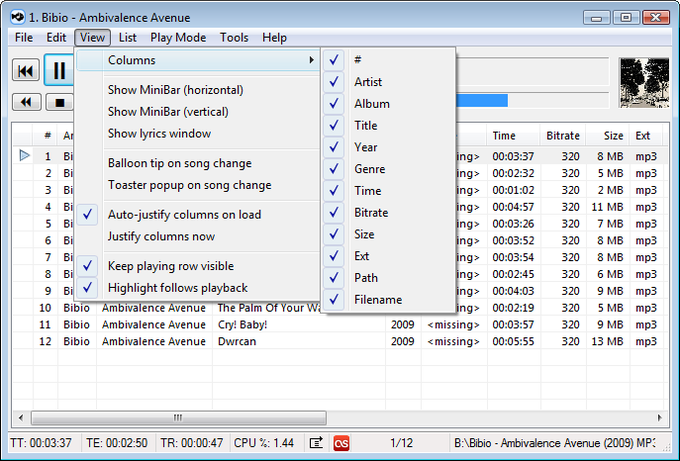Click the scrollbar right arrow

point(659,418)
